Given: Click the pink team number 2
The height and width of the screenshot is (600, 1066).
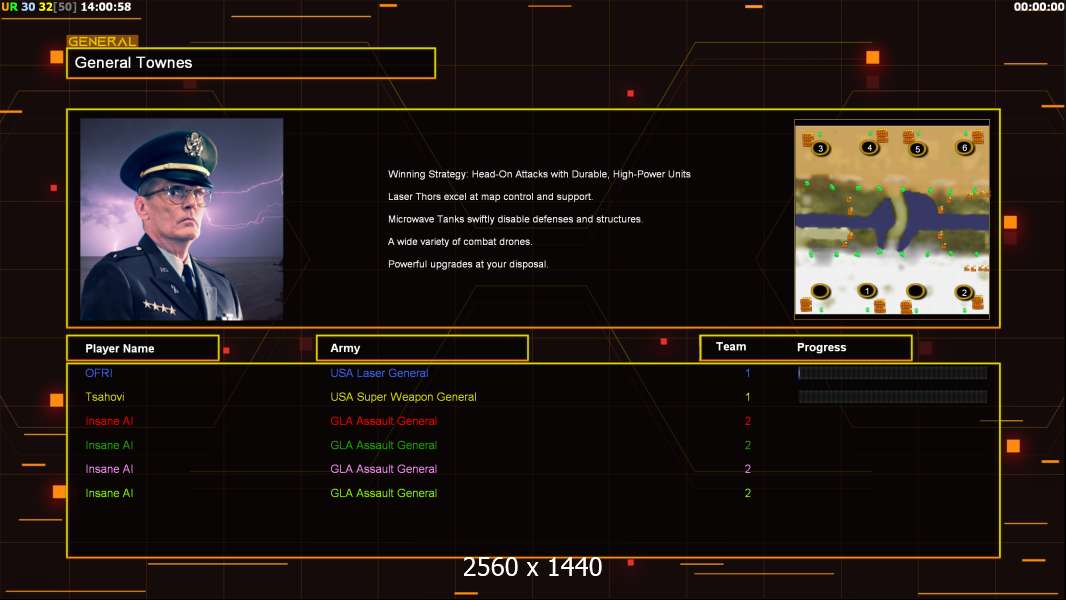Looking at the screenshot, I should click(x=747, y=469).
